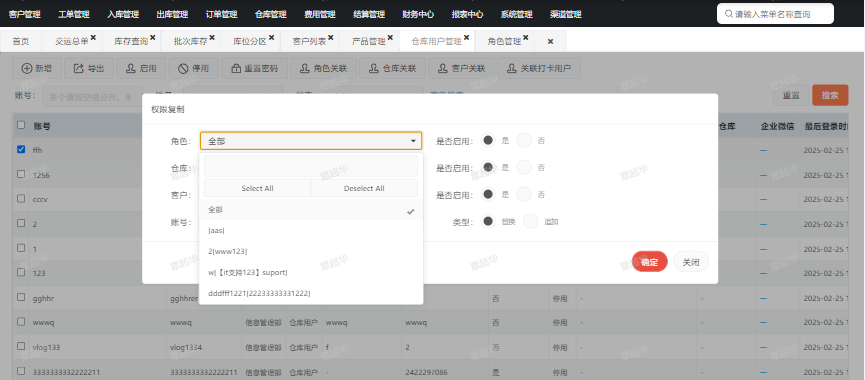Open the 仓库管理 top menu
Viewport: 865px width, 380px height.
(271, 14)
